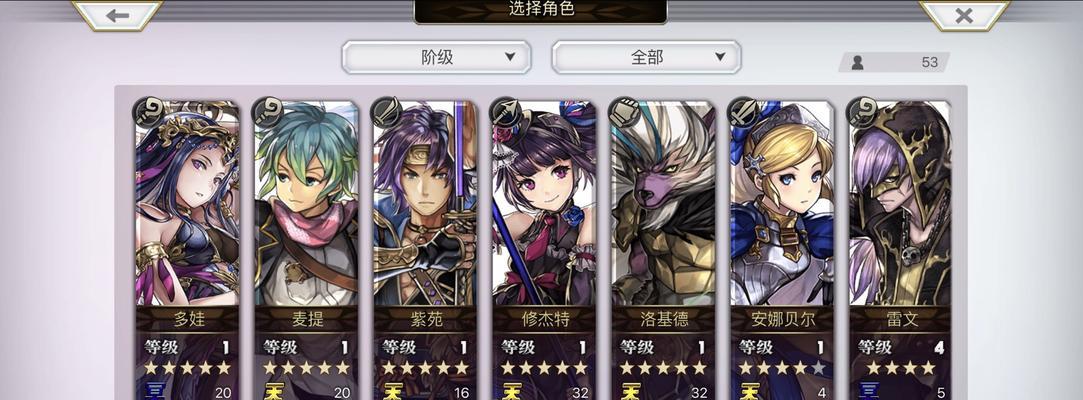Click the class icon on 修杰特's card
The width and height of the screenshot is (1083, 400).
point(505,111)
